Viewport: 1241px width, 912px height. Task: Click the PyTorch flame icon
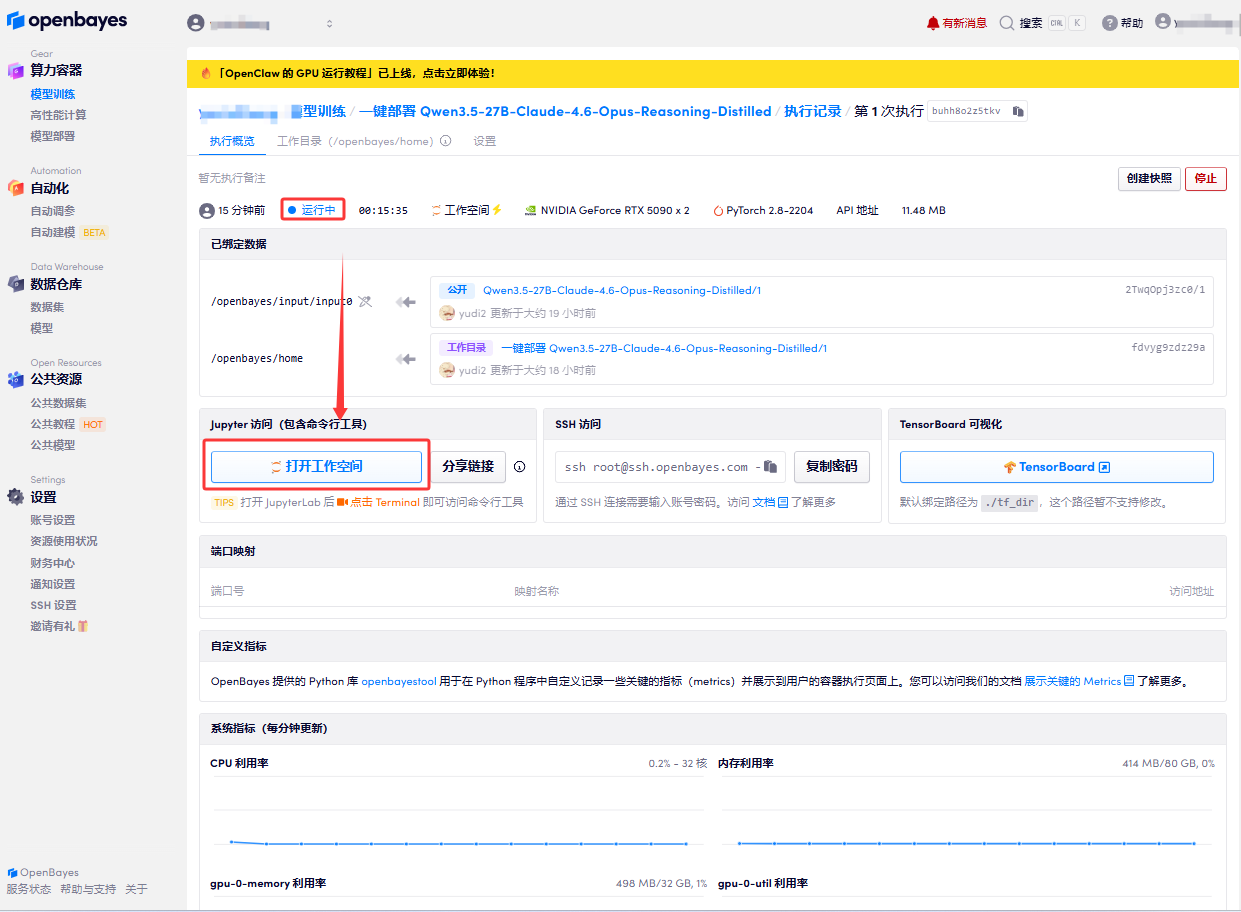point(718,210)
